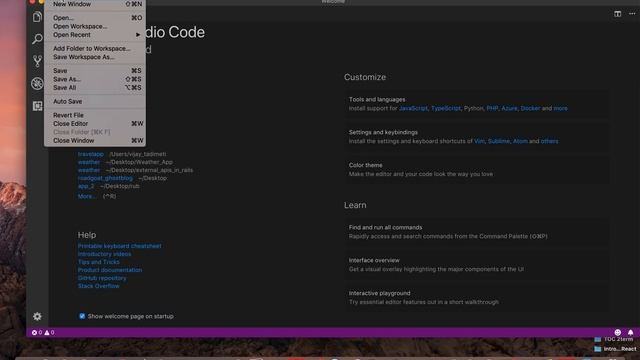Click more link under Tools and languages
The width and height of the screenshot is (640, 360).
pyautogui.click(x=560, y=108)
